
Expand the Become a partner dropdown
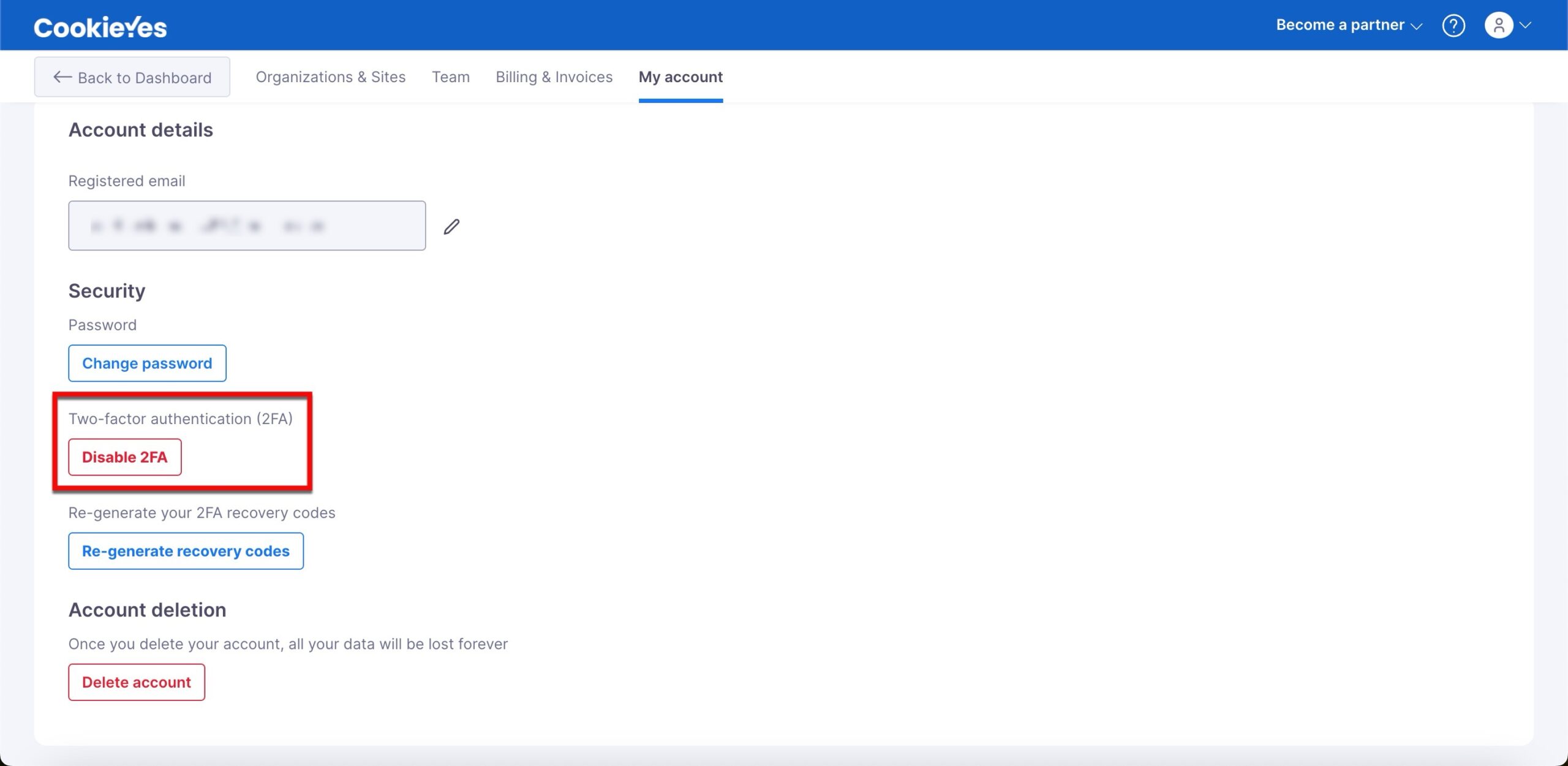[1350, 24]
